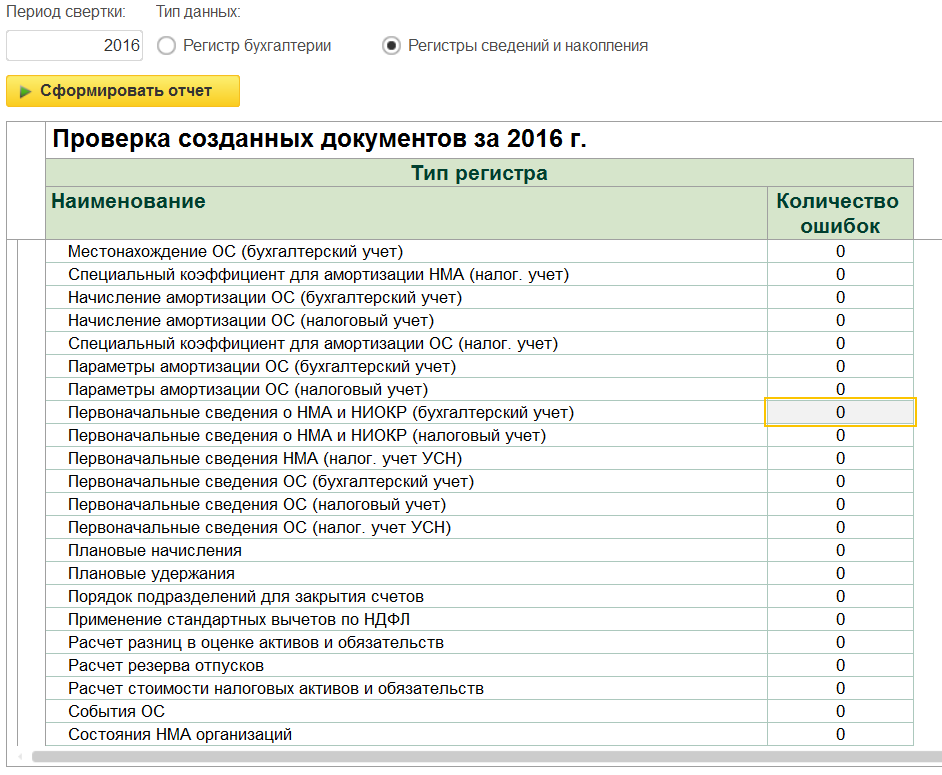Select Применение стандартных вычетов по НДФЛ row
Viewport: 942px width, 775px height.
pyautogui.click(x=239, y=619)
